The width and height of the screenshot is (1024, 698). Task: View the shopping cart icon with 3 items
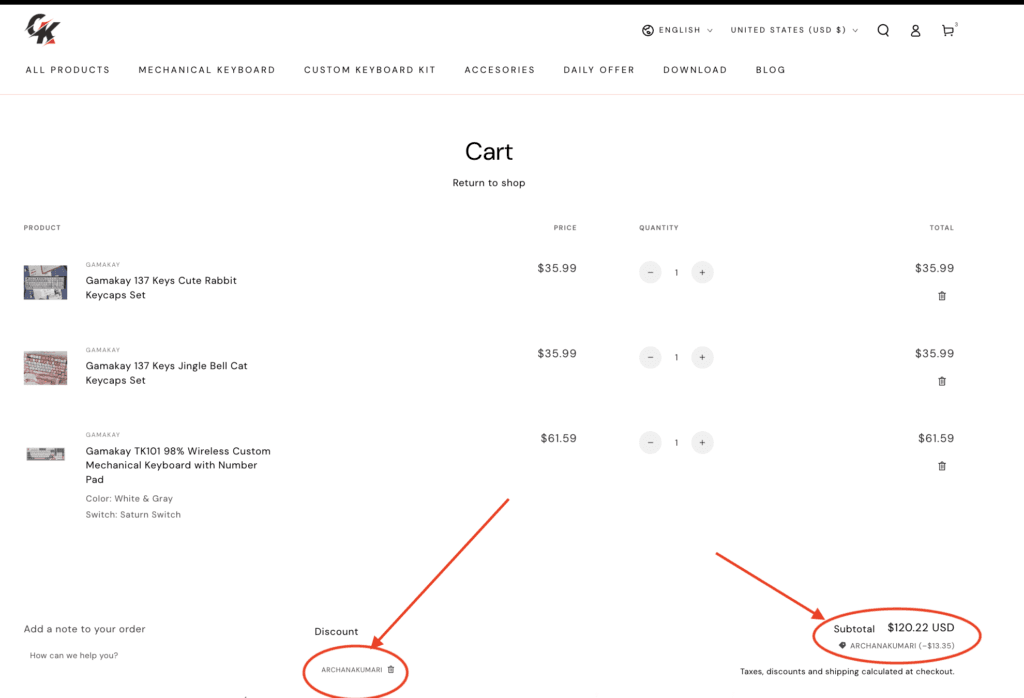click(x=947, y=30)
